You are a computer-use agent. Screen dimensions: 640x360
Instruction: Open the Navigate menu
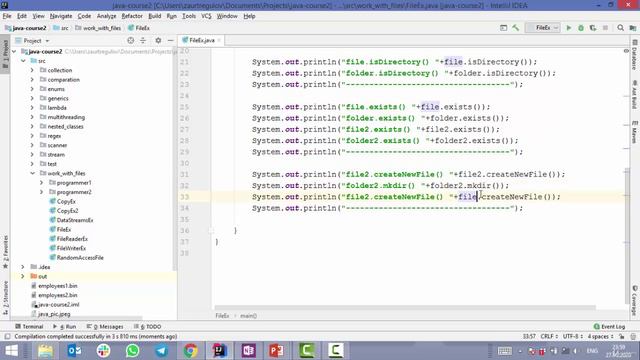61,16
